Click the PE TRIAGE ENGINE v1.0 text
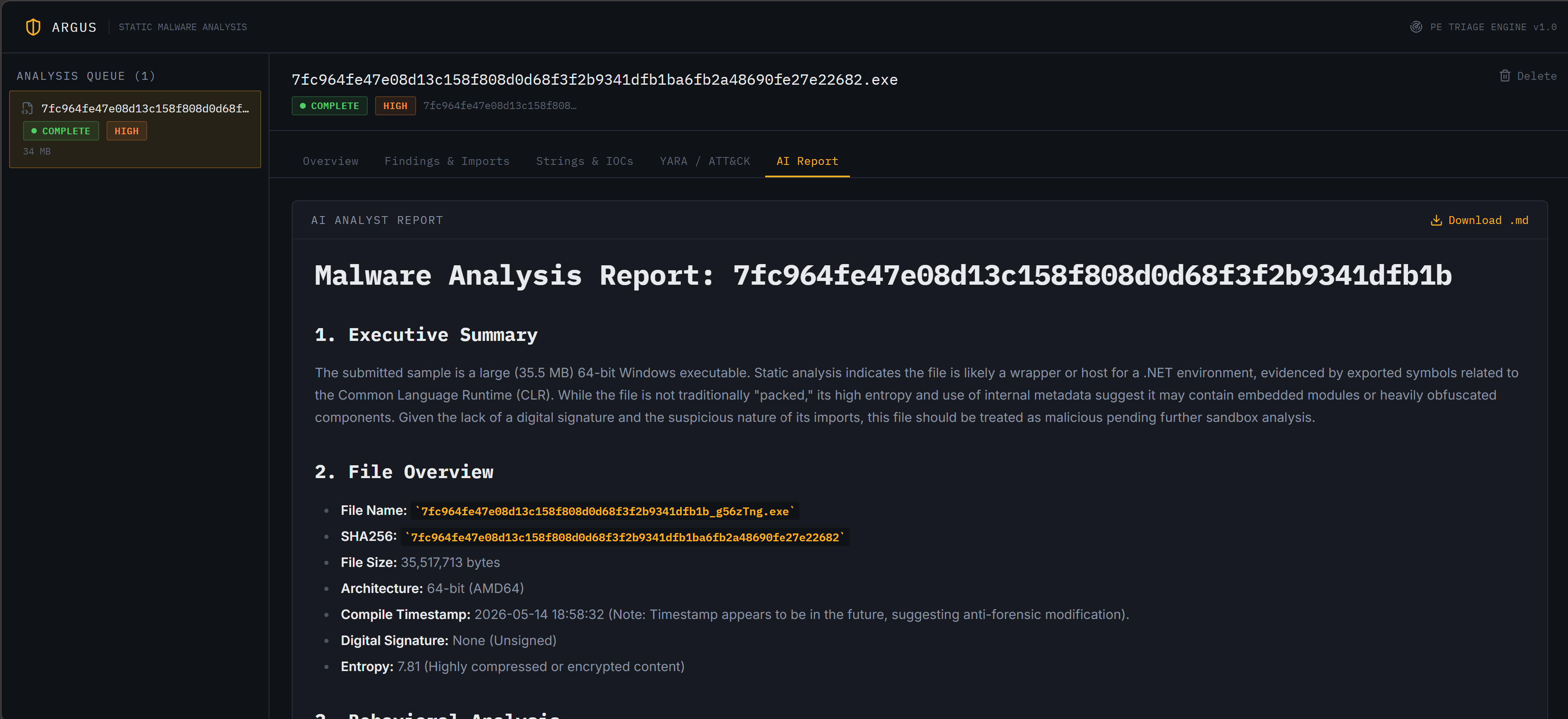 coord(1493,27)
